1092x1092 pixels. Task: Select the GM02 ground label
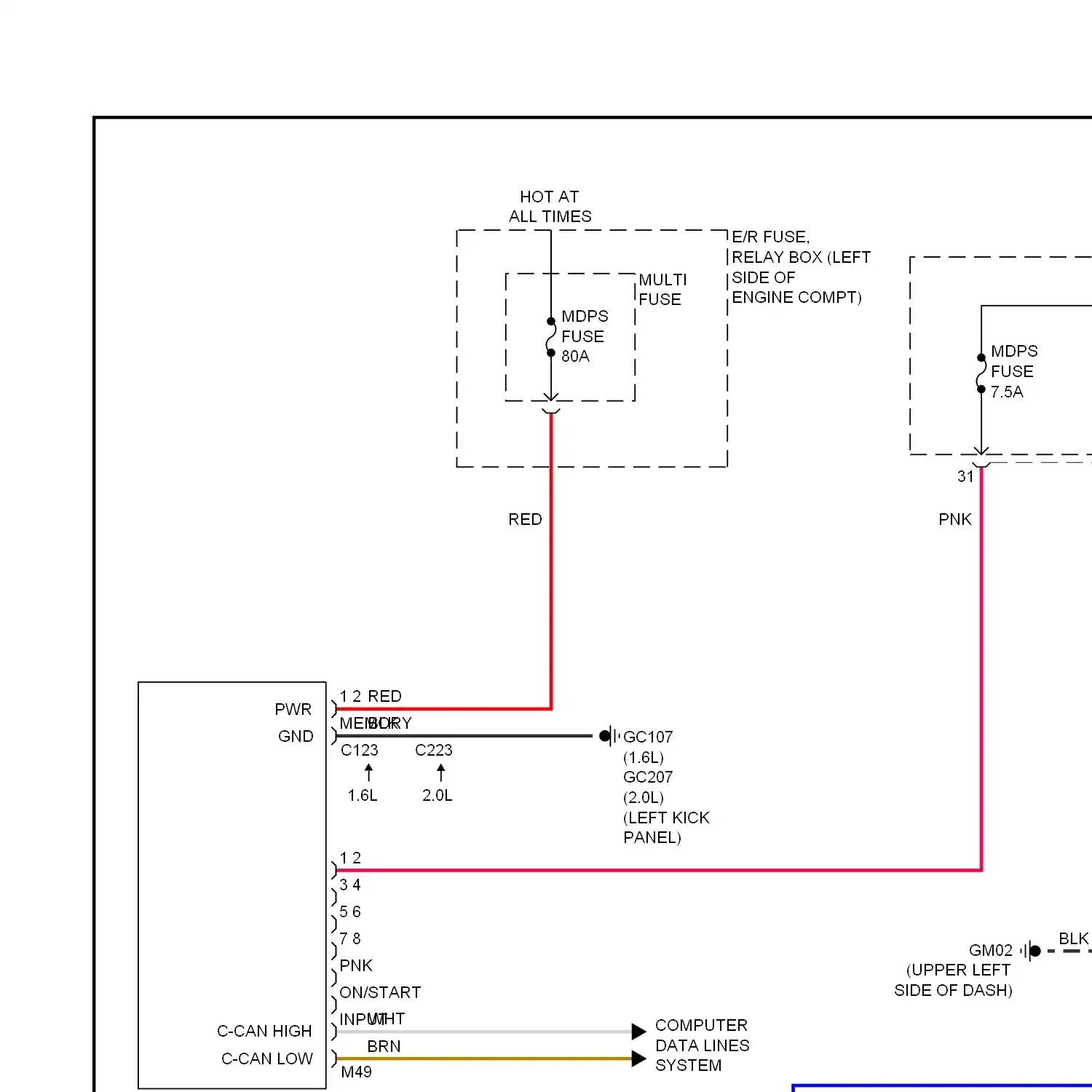click(x=991, y=950)
